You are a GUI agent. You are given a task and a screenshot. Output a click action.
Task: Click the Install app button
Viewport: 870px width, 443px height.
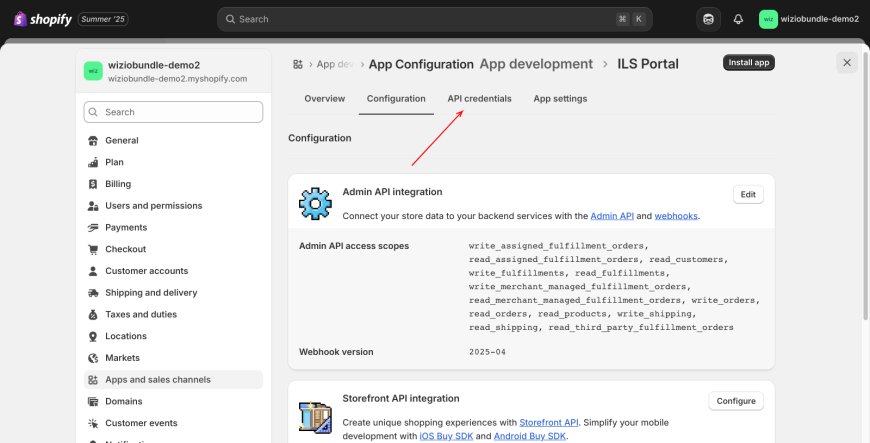pyautogui.click(x=748, y=63)
